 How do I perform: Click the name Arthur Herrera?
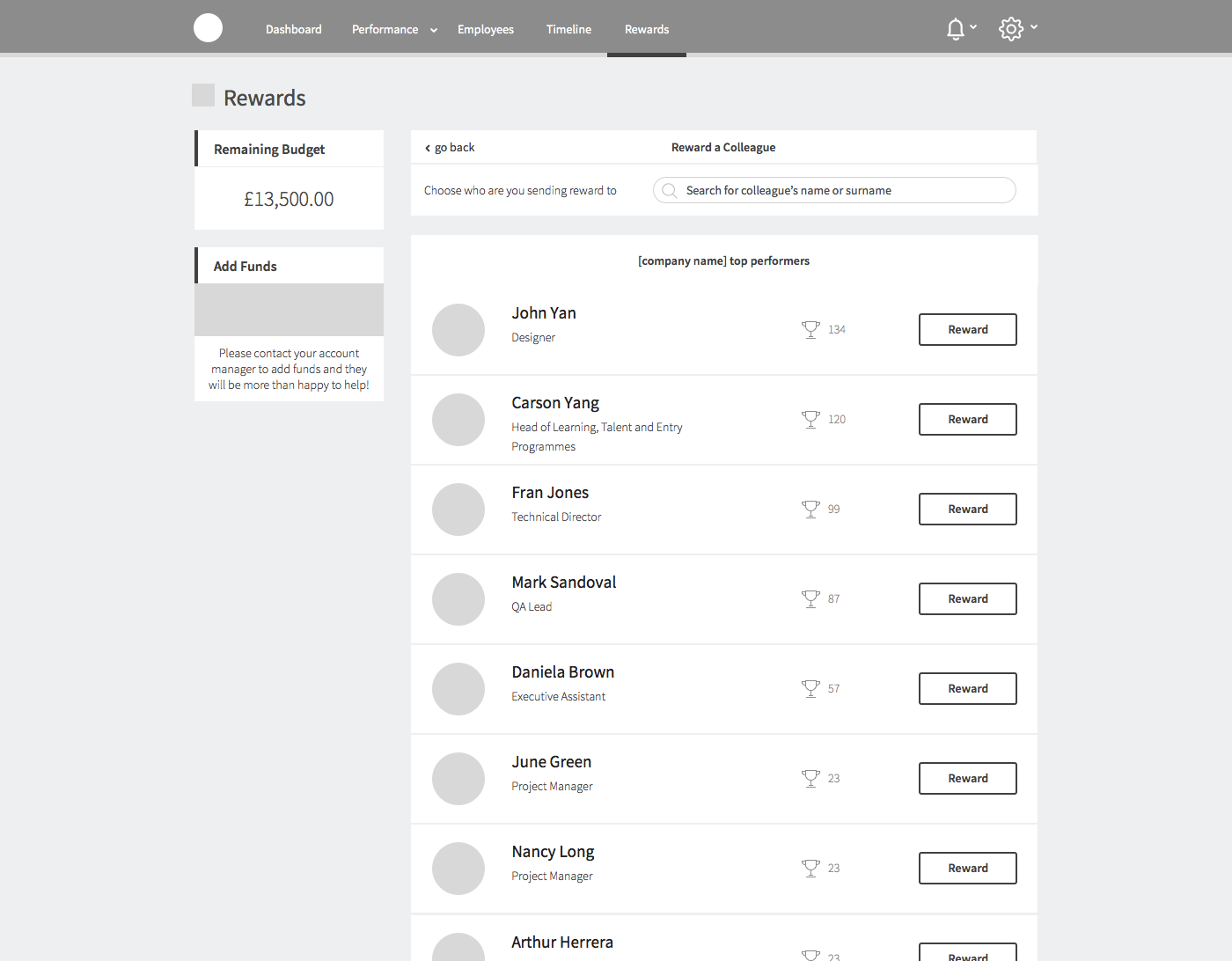point(562,943)
